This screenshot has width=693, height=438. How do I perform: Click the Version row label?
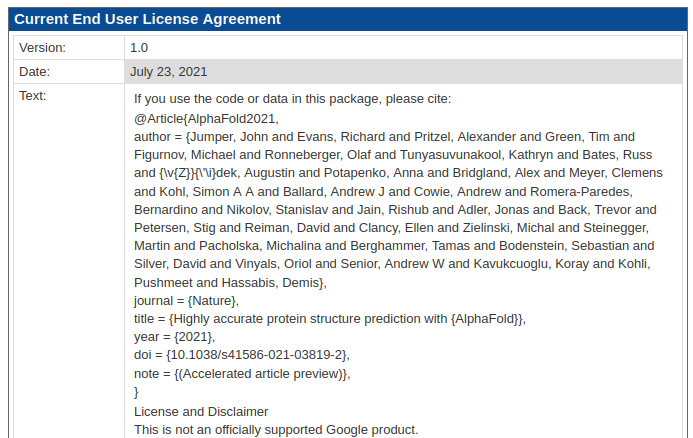pos(42,47)
